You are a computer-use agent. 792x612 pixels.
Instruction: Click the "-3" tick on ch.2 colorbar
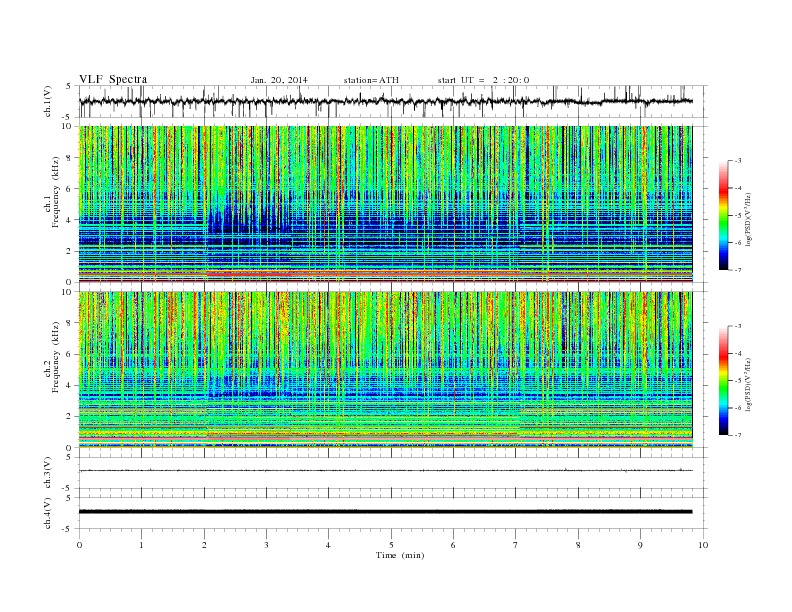(738, 326)
